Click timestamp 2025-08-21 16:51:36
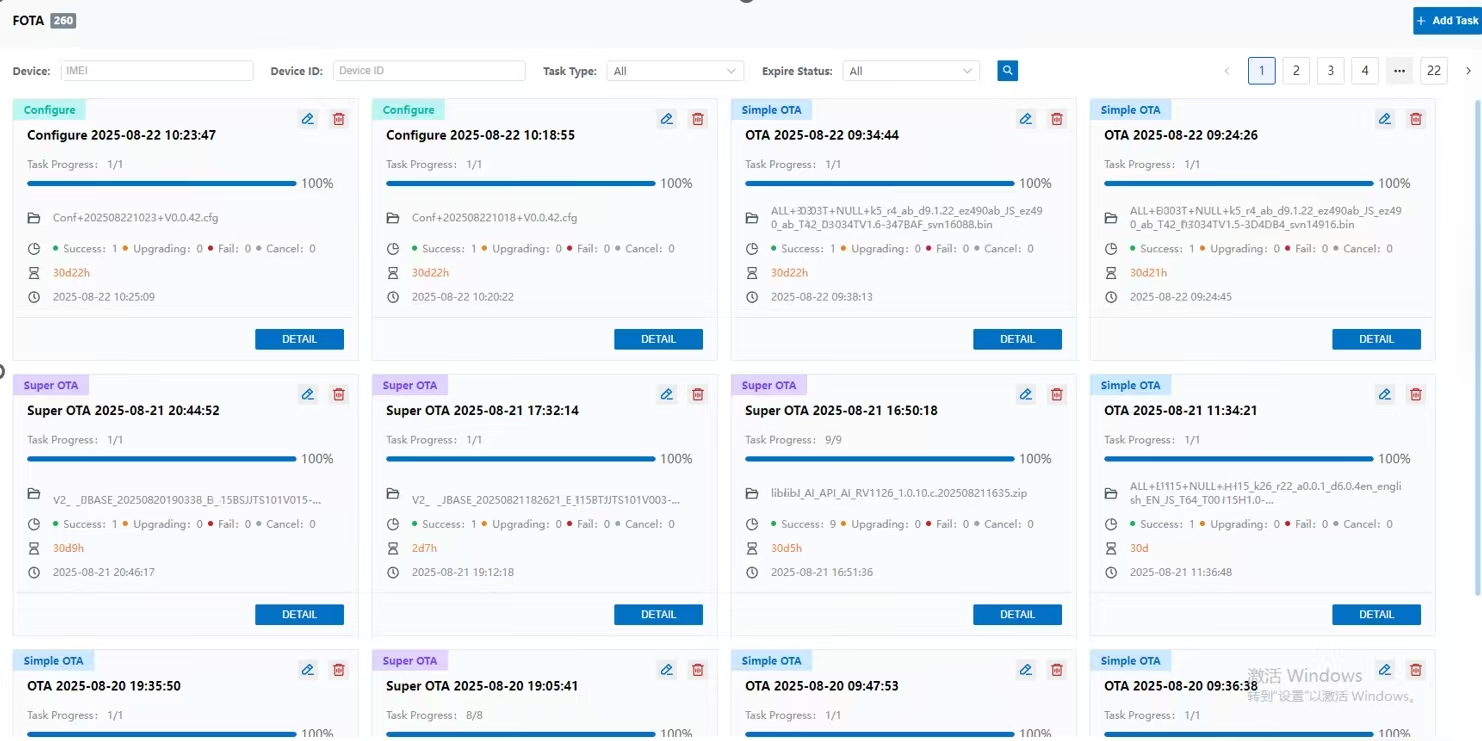1482x741 pixels. tap(822, 573)
